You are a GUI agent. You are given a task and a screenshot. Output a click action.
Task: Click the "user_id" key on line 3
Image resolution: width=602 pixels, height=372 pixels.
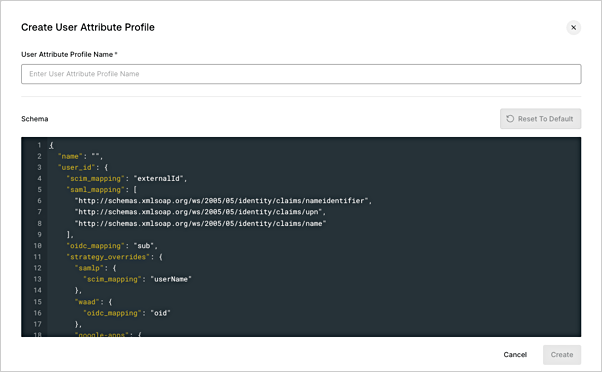76,167
